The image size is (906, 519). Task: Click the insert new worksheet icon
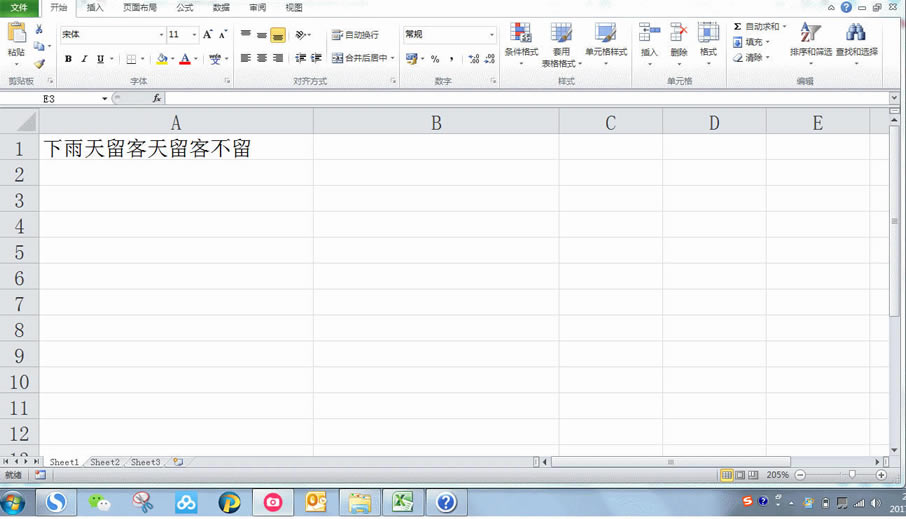(x=179, y=462)
